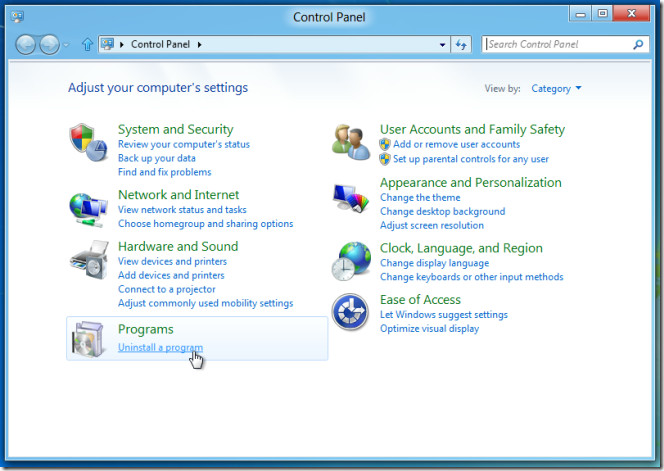
Task: Click the Uninstall a program link
Action: point(160,347)
